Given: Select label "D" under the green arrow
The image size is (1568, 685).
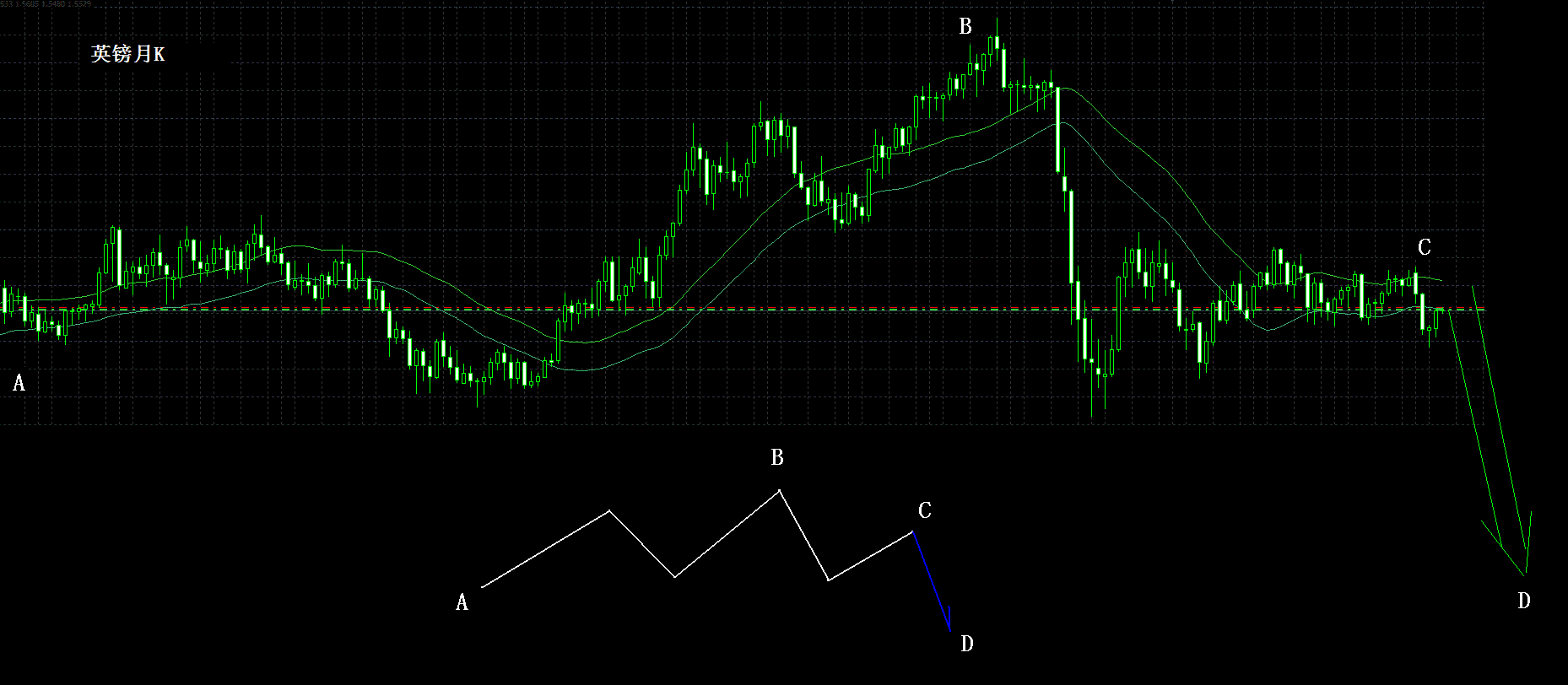Looking at the screenshot, I should coord(1524,601).
